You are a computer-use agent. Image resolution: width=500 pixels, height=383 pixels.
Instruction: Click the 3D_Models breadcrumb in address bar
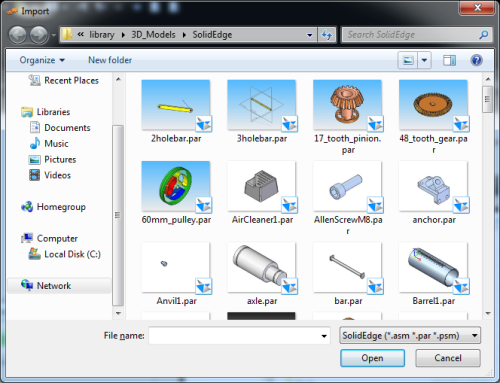pos(153,35)
